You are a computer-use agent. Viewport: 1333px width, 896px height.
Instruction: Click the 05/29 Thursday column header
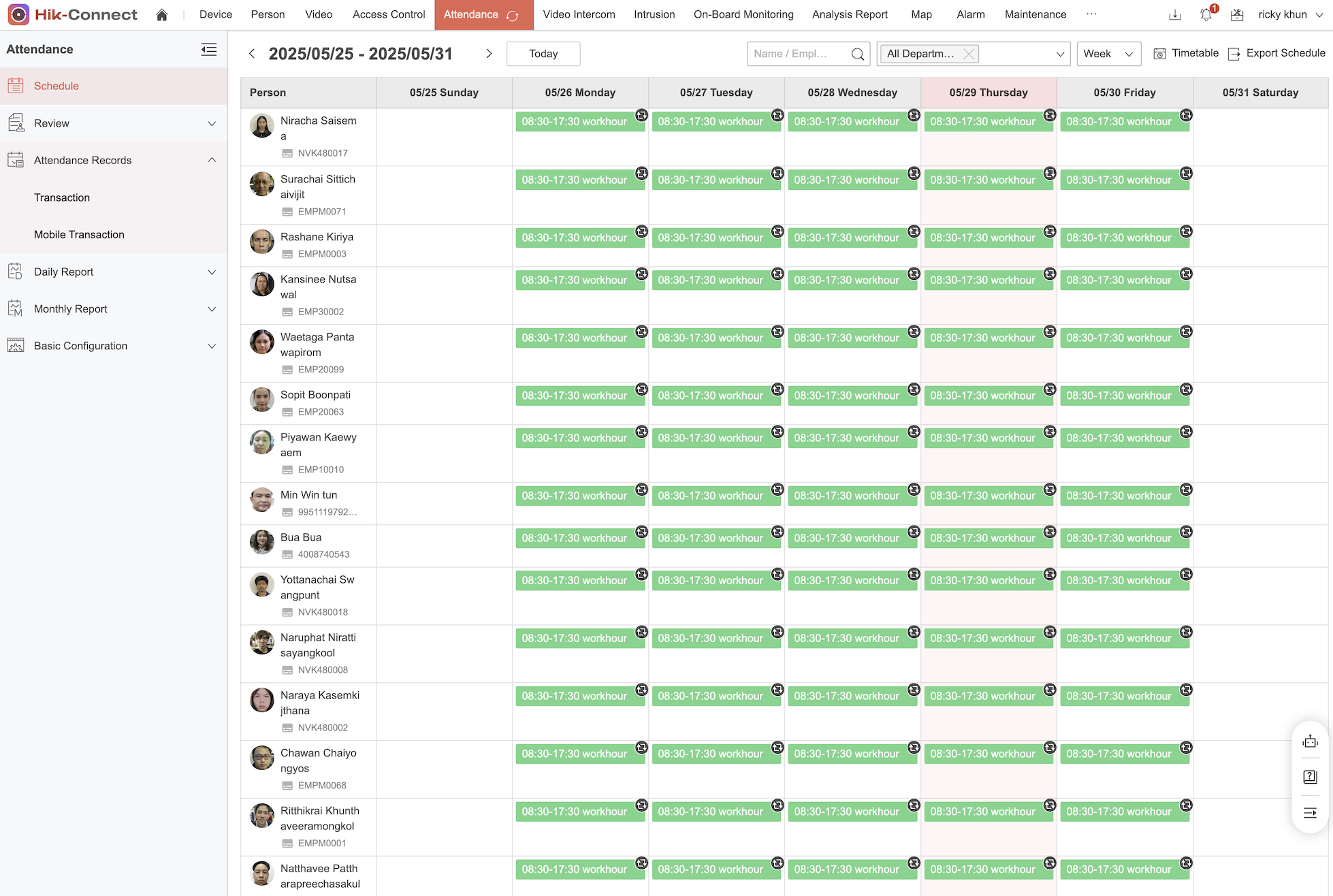(989, 93)
